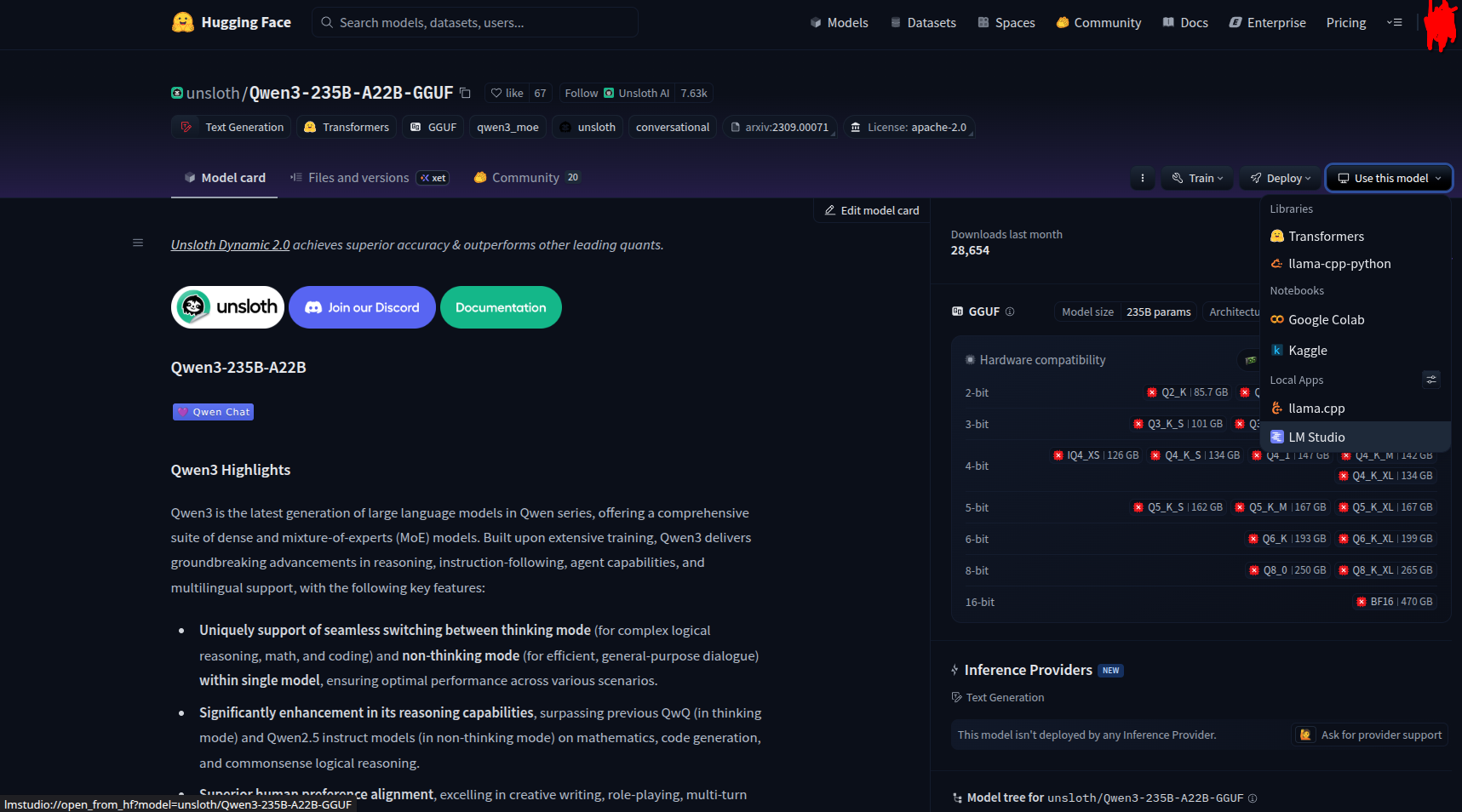
Task: Open the table of contents list icon
Action: tap(138, 243)
